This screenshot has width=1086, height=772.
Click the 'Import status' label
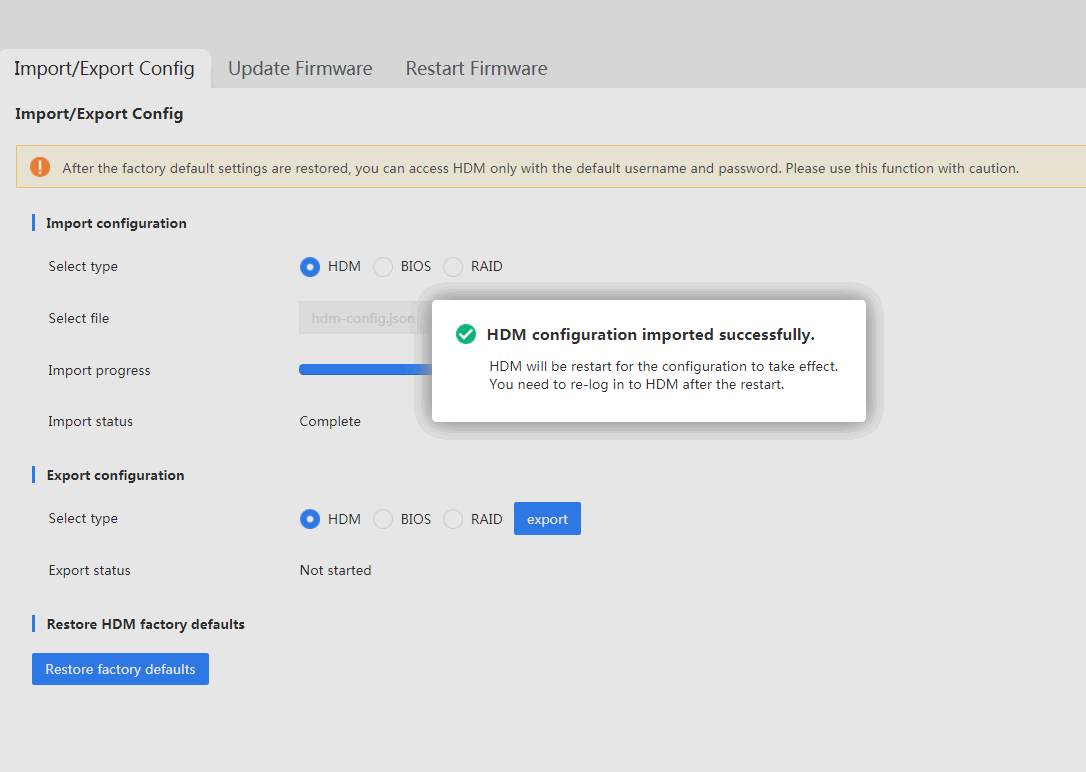(x=90, y=421)
